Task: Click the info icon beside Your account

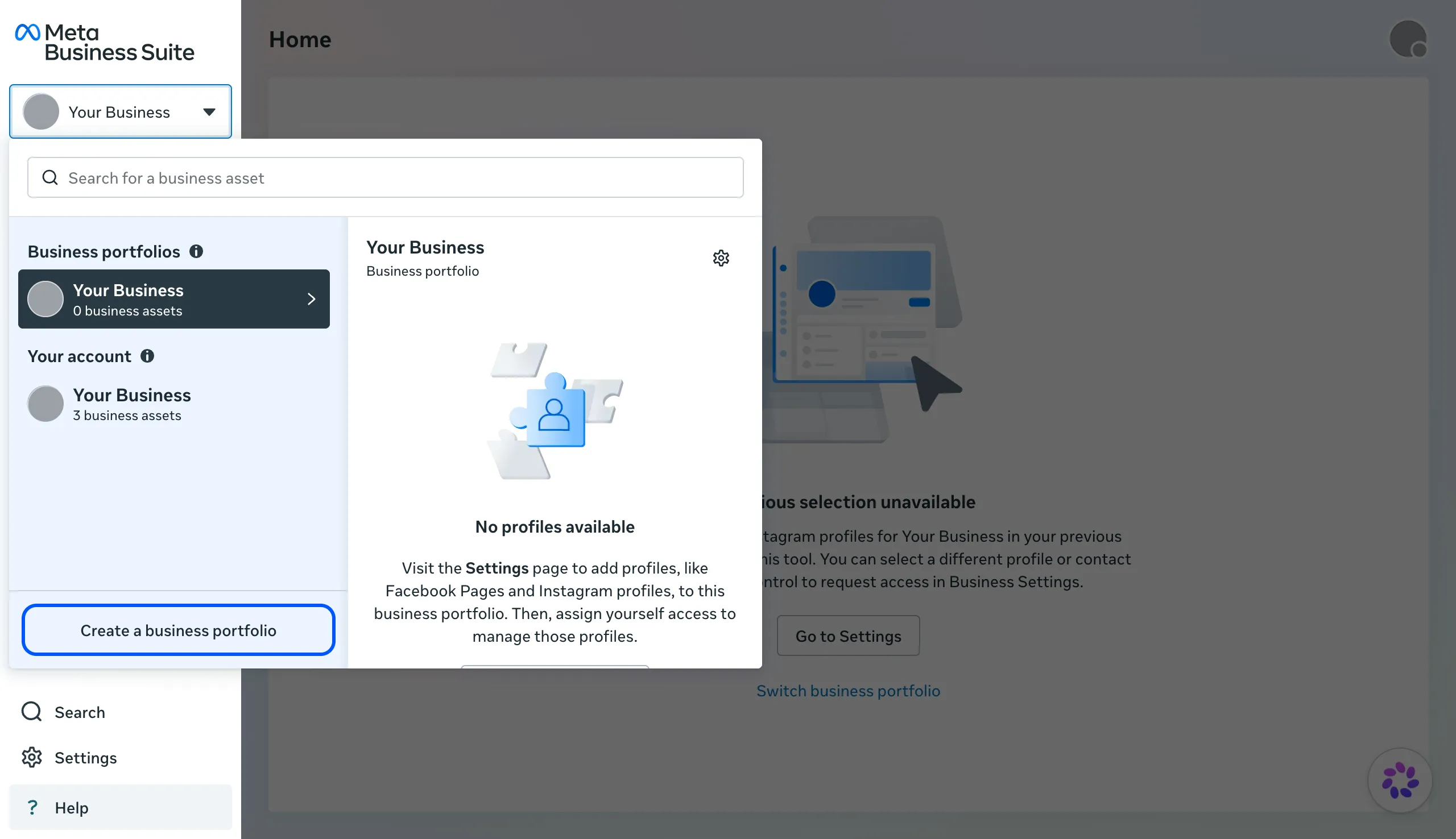Action: (147, 356)
